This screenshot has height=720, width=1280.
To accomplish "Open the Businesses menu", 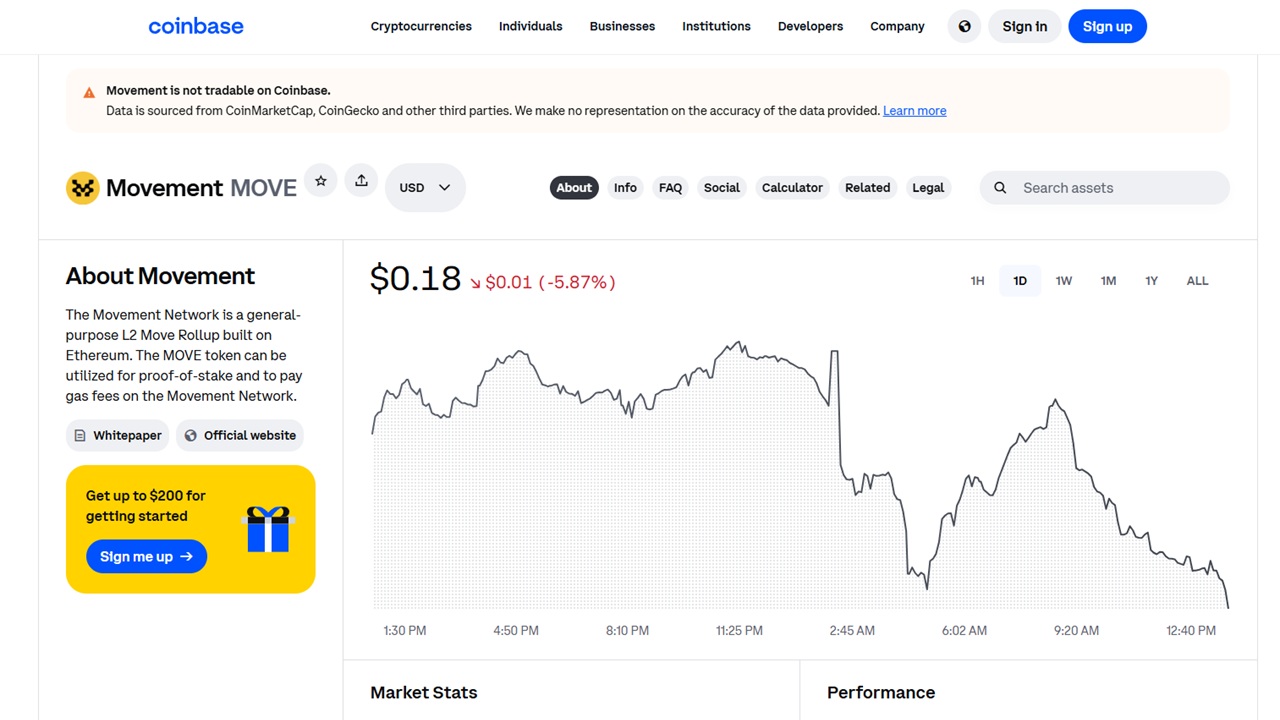I will [622, 26].
